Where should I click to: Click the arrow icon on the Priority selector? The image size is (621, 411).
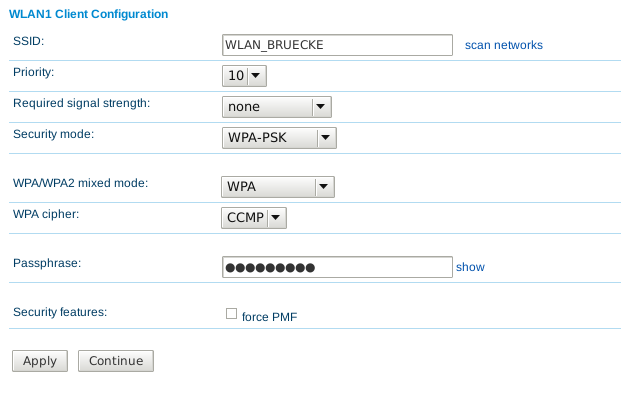pyautogui.click(x=256, y=75)
